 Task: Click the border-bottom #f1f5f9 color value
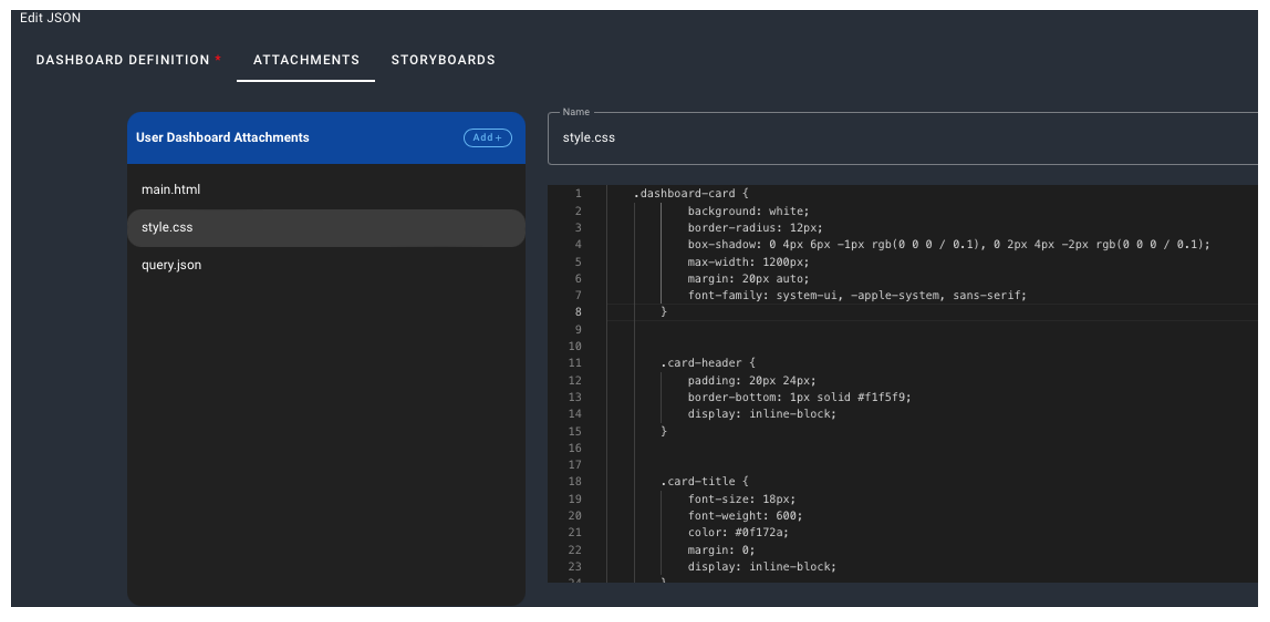coord(885,397)
